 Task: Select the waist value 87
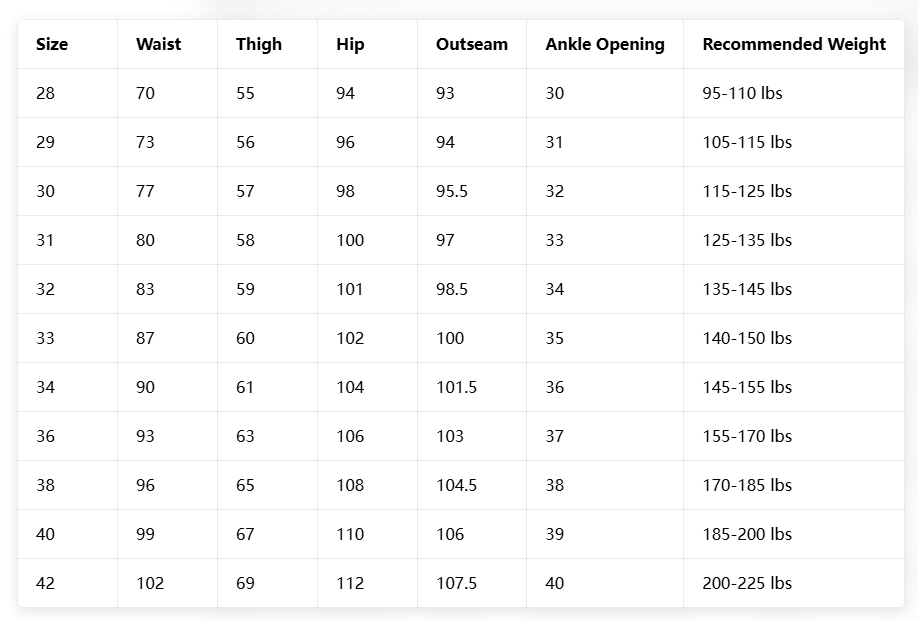tap(145, 338)
